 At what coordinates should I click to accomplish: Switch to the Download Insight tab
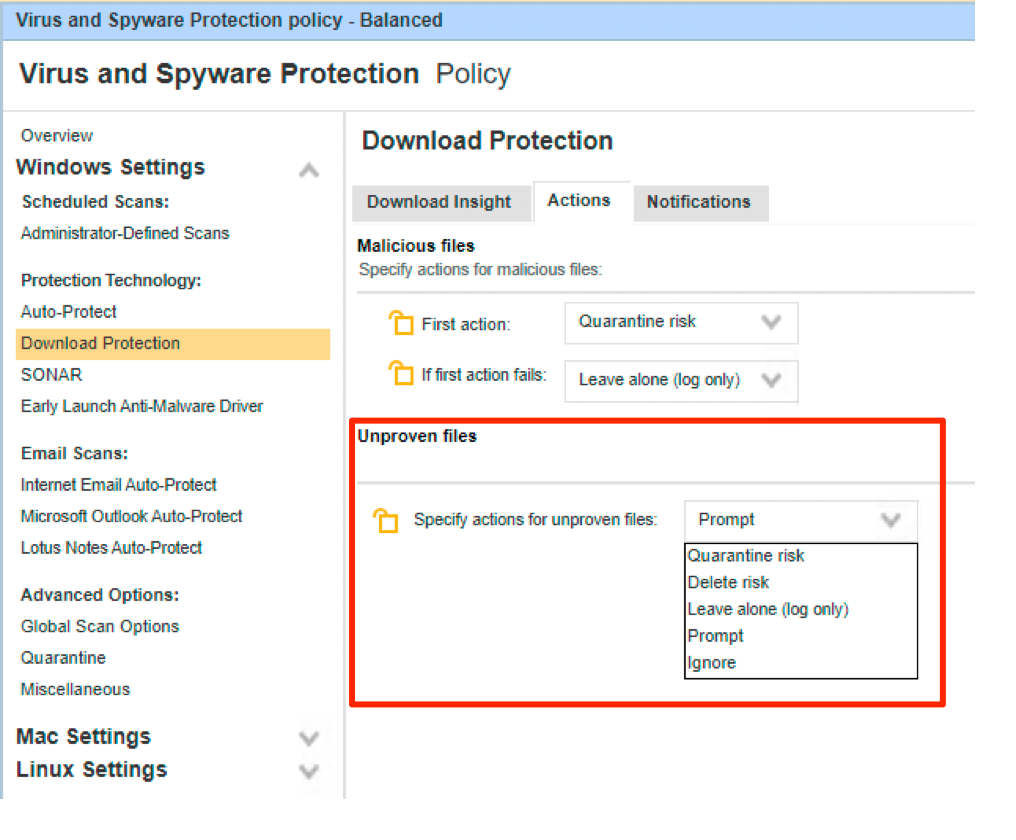(439, 202)
